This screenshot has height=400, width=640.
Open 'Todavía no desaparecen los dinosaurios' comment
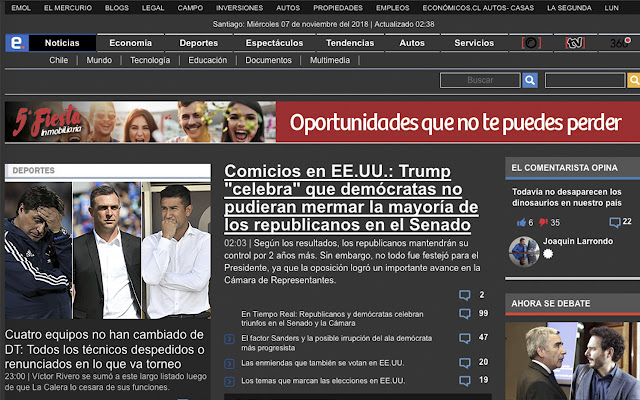[567, 197]
